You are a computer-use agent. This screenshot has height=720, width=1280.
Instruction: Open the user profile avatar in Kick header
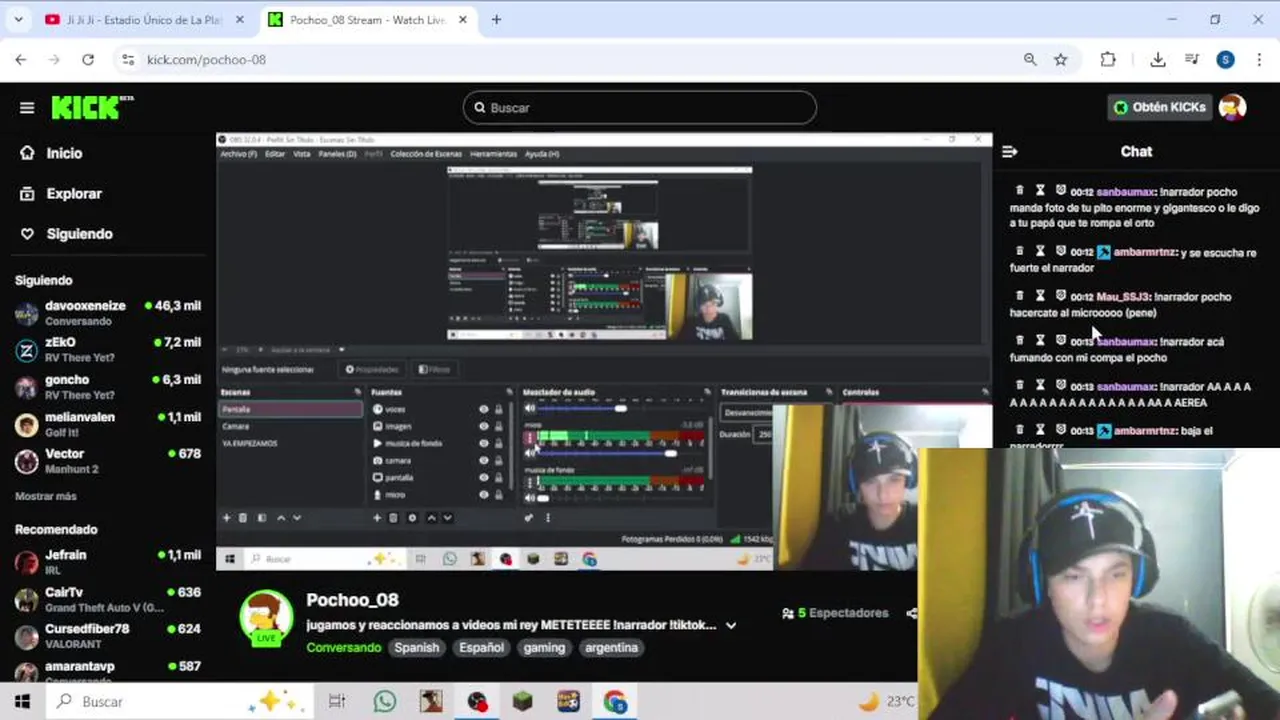[x=1233, y=107]
